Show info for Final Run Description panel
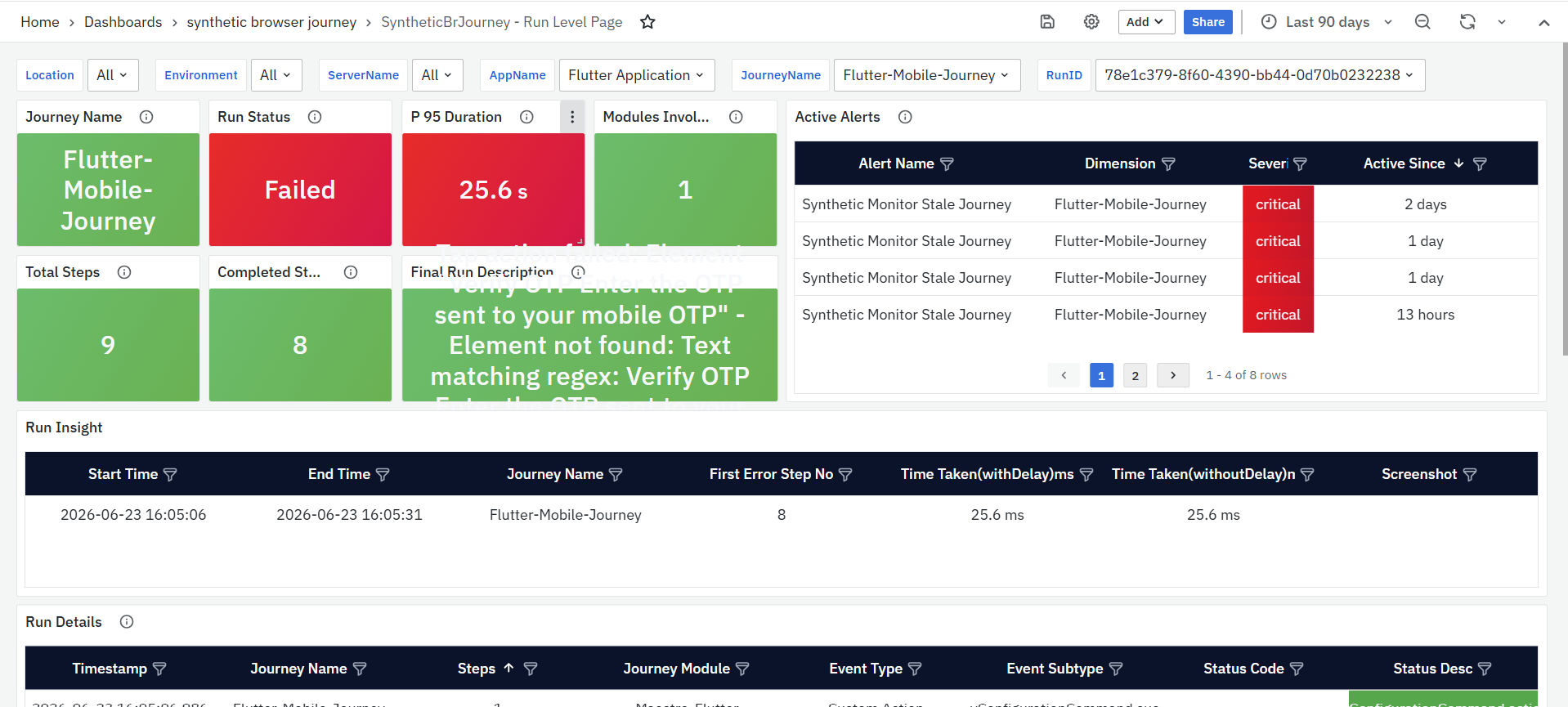The width and height of the screenshot is (1568, 707). coord(578,272)
